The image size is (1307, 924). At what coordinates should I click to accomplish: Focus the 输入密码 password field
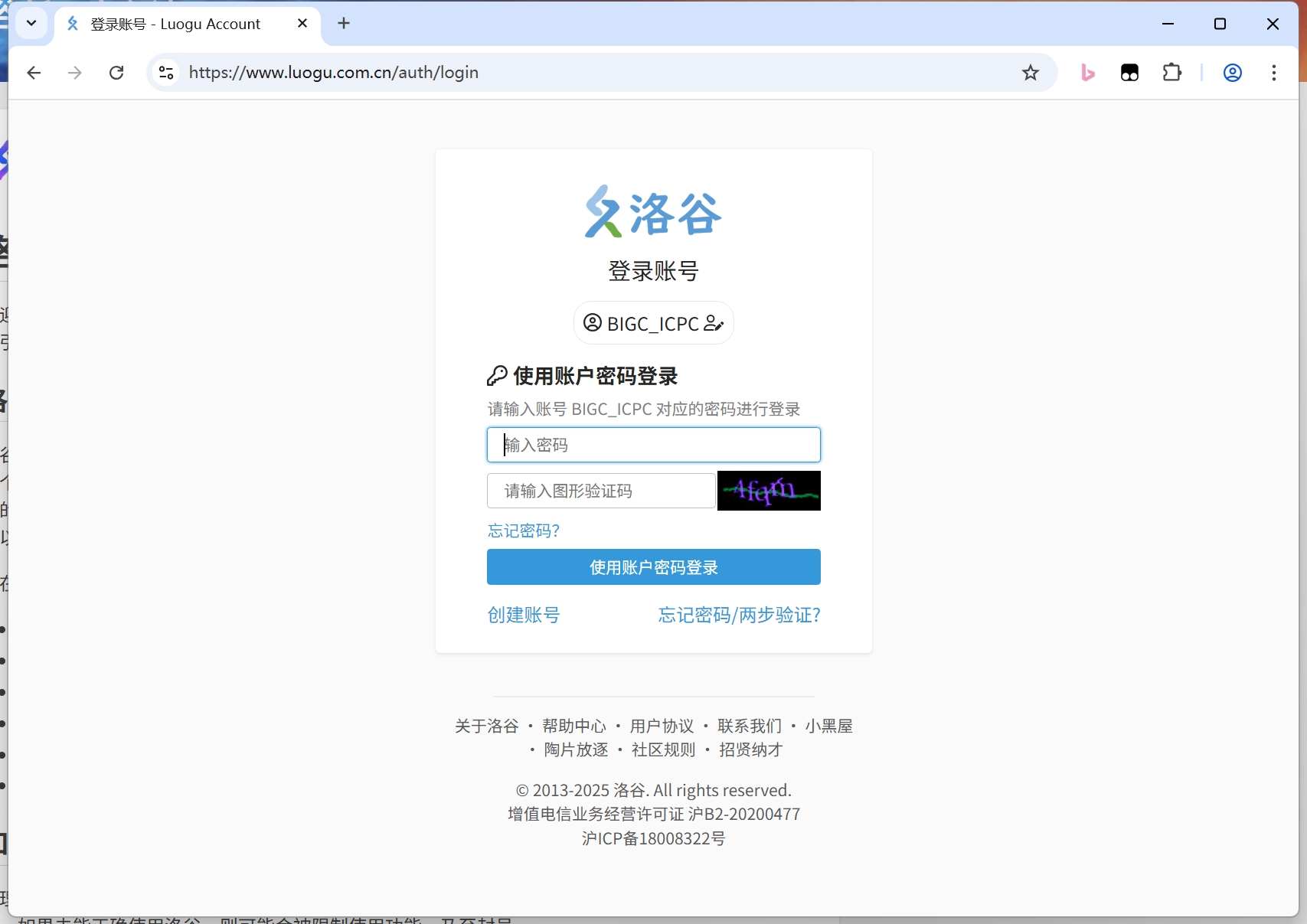(653, 445)
